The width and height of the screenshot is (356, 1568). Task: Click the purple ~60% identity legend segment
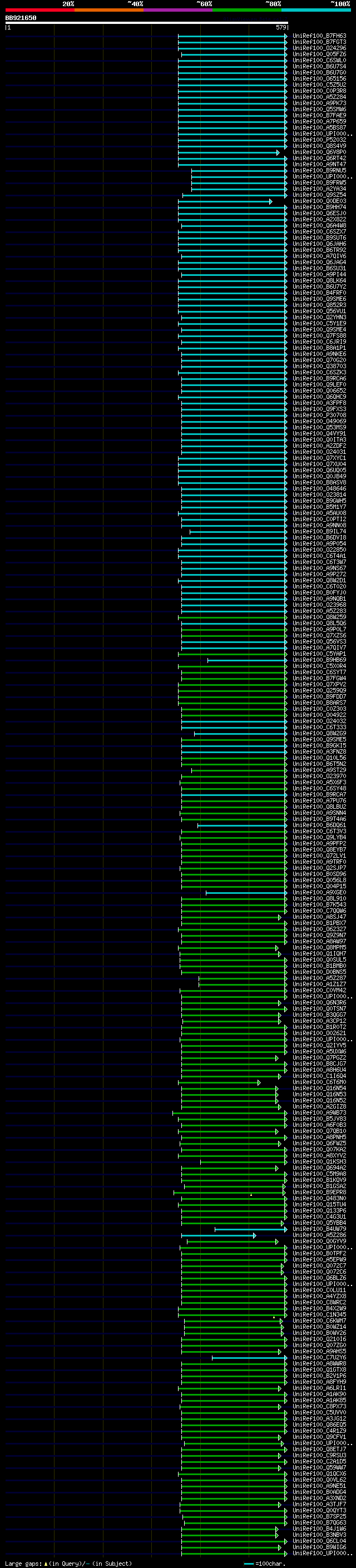(177, 11)
